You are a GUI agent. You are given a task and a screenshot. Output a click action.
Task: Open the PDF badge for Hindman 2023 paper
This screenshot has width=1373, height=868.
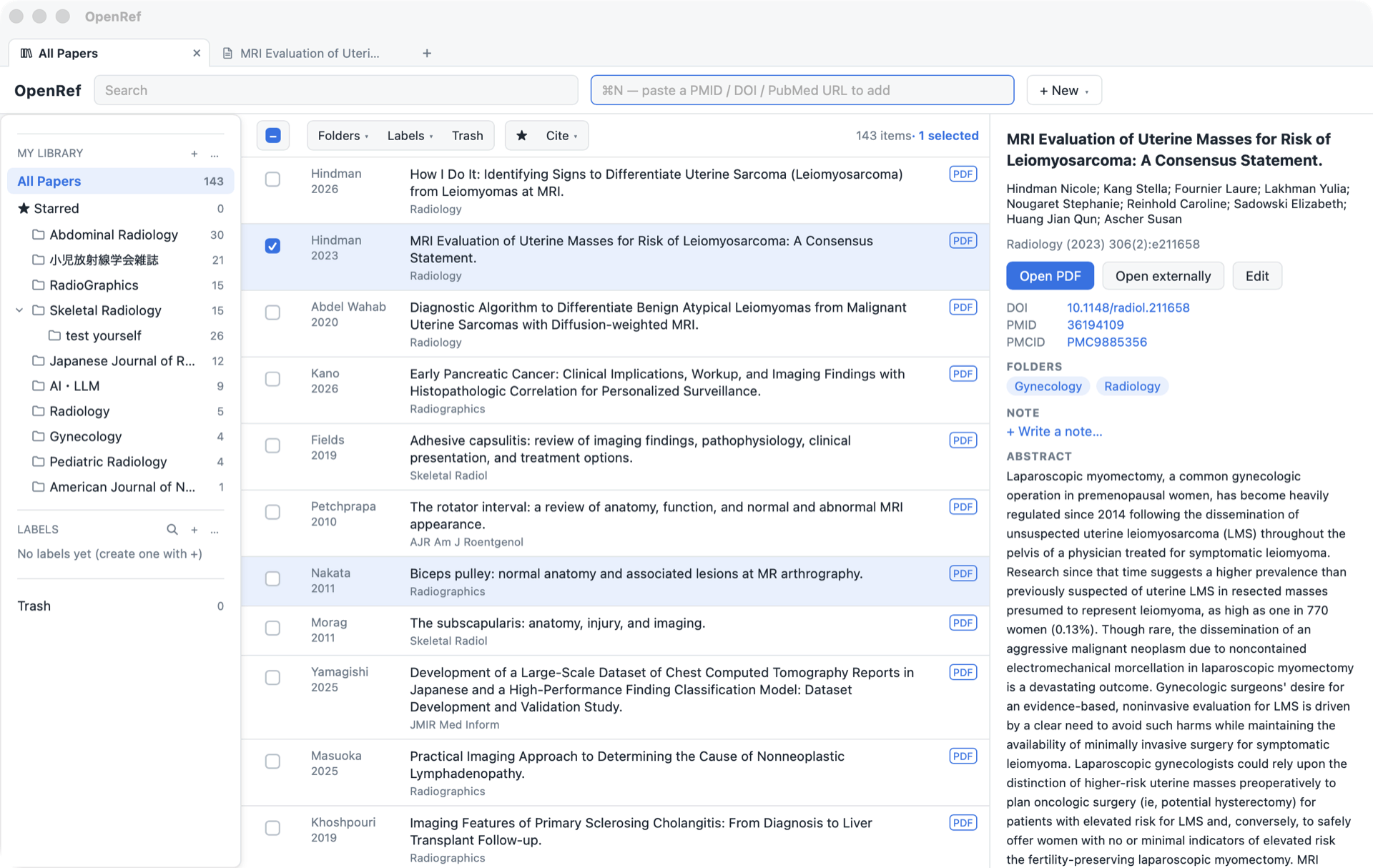963,240
